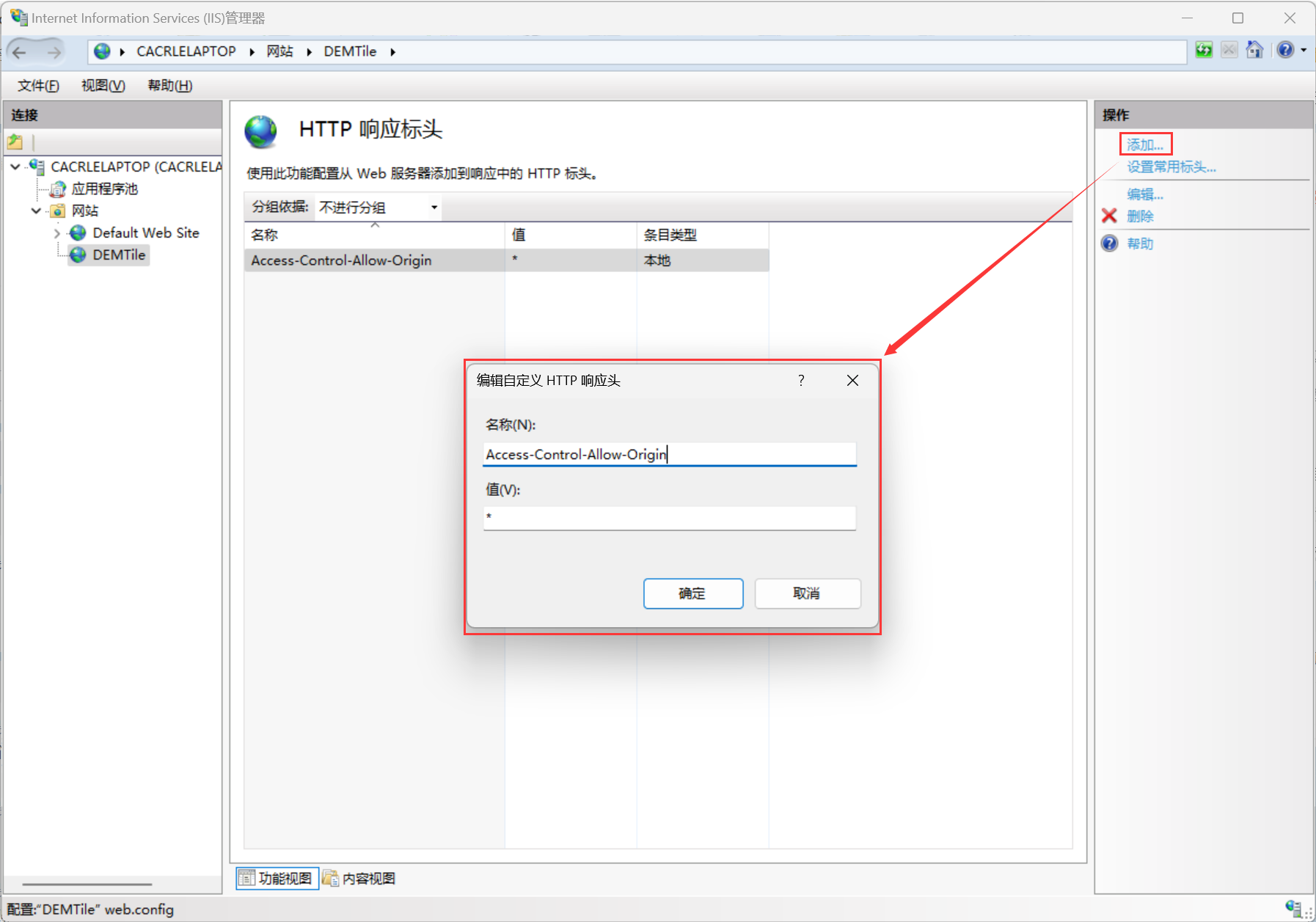This screenshot has width=1316, height=922.
Task: Click the Sites folder icon in tree
Action: click(x=58, y=211)
